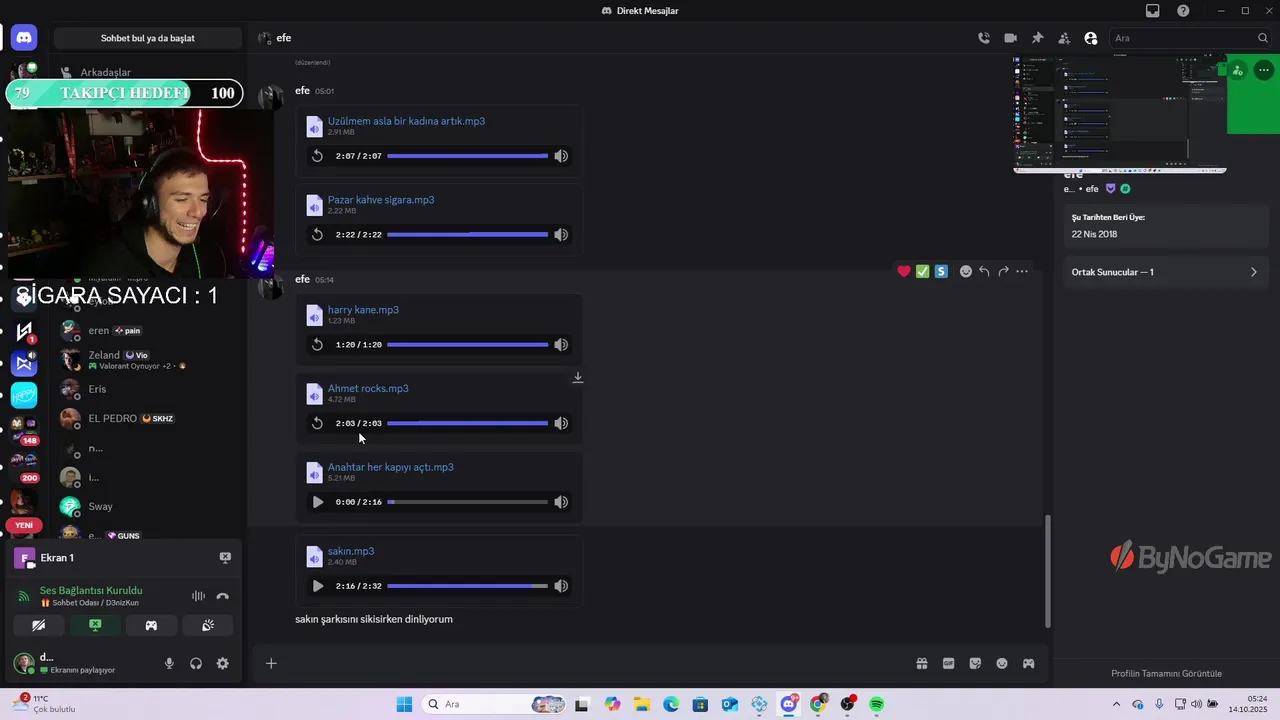Seek within Uzülmem asla bir kadına artık.mp3 progress bar
This screenshot has width=1280, height=720.
tap(467, 156)
